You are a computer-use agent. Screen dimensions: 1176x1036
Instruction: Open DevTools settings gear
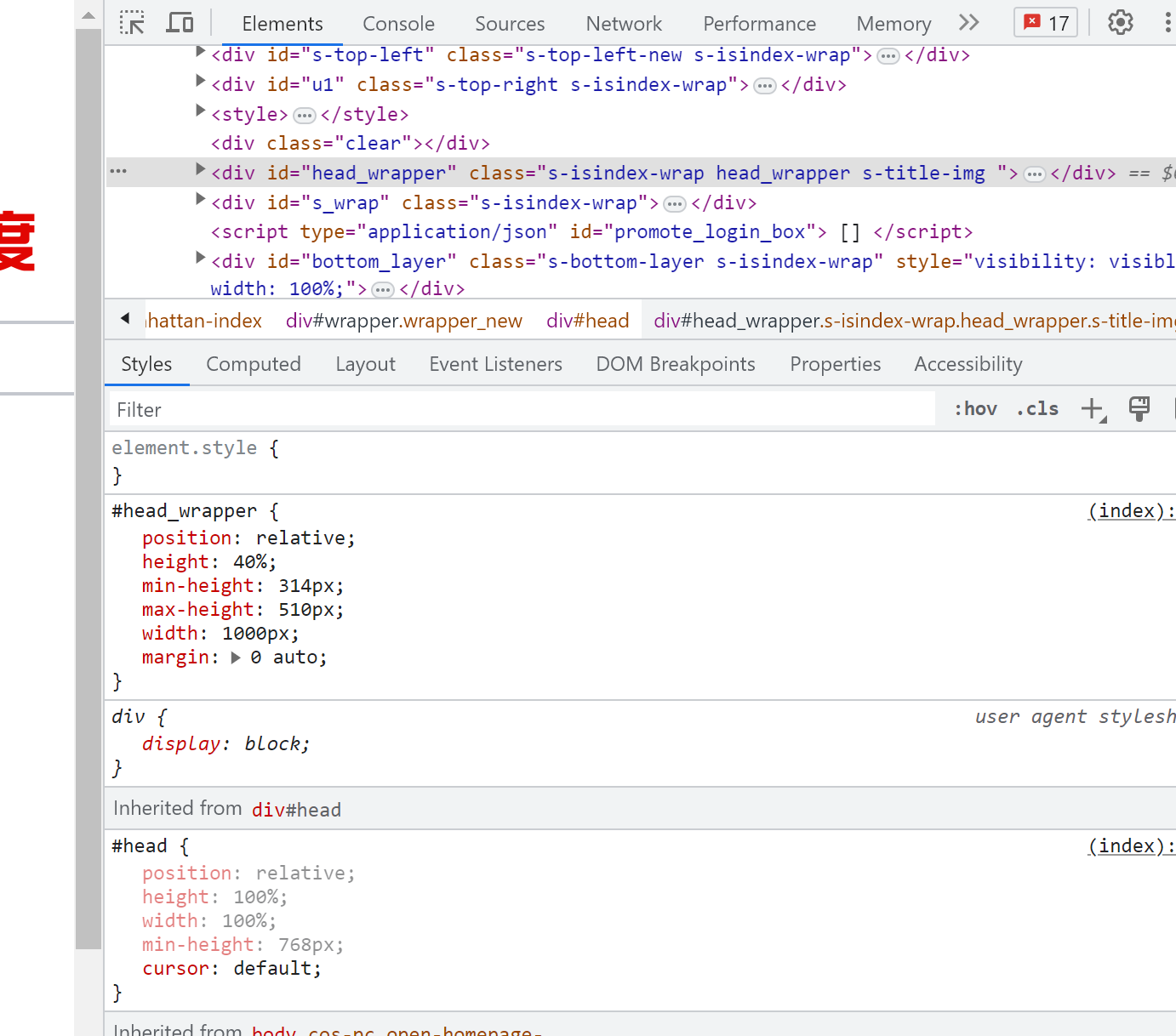tap(1121, 23)
